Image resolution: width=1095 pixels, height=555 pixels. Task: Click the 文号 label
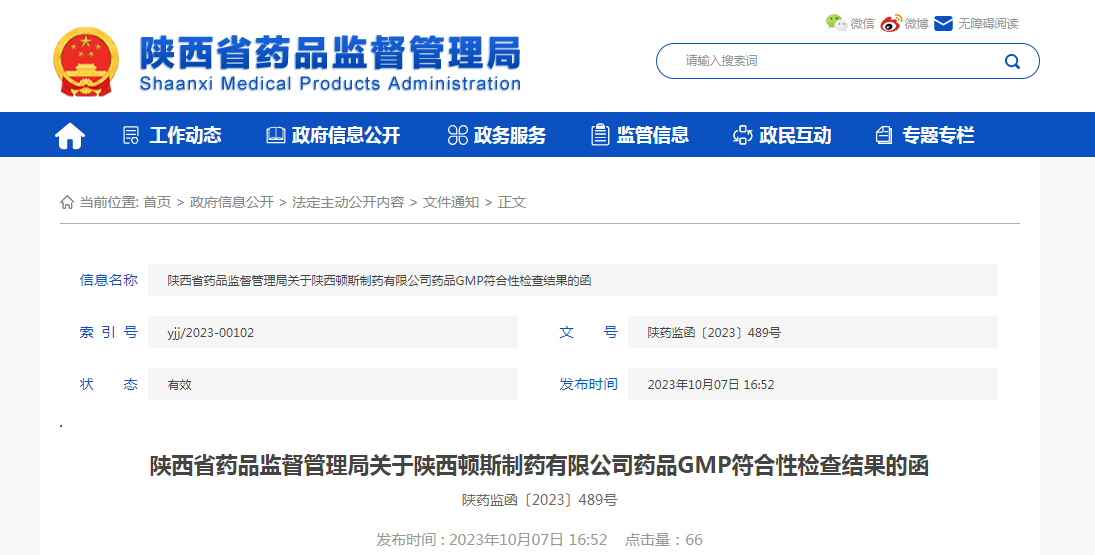(588, 332)
